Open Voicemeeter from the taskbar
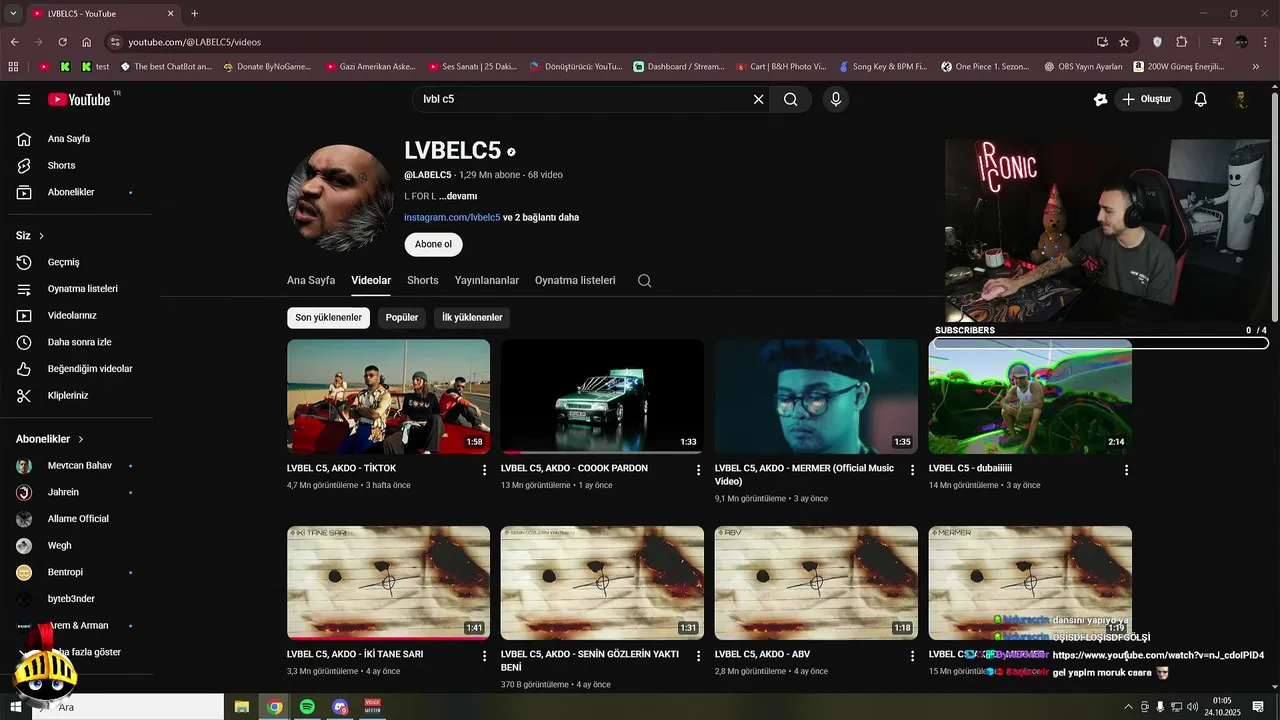 point(373,707)
